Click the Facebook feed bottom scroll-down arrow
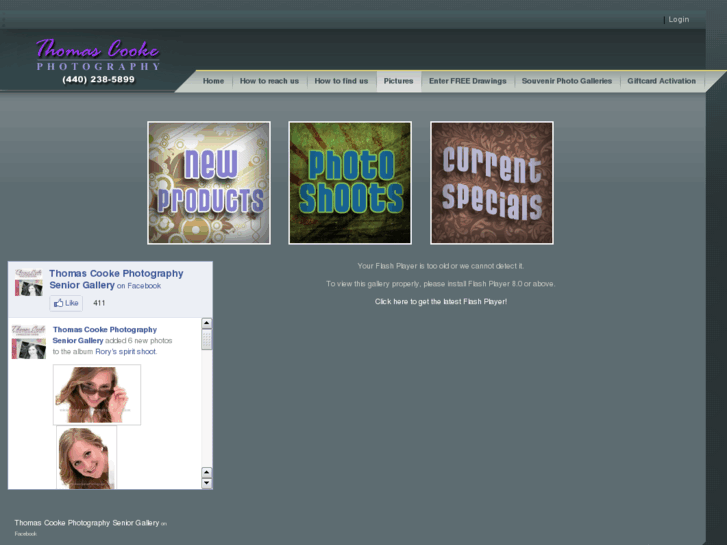Viewport: 727px width, 545px height. pyautogui.click(x=207, y=483)
